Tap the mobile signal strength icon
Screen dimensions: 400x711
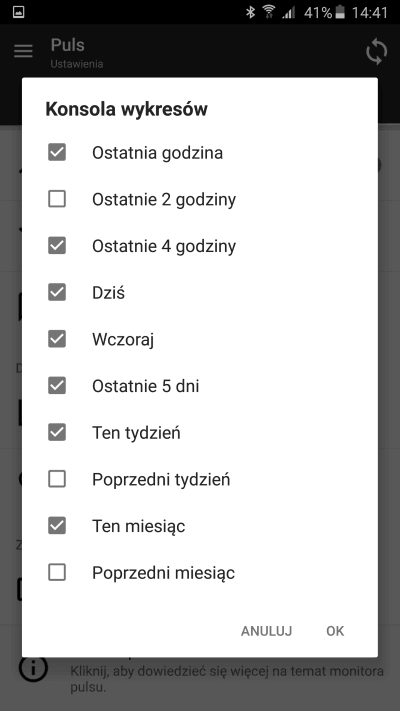288,12
